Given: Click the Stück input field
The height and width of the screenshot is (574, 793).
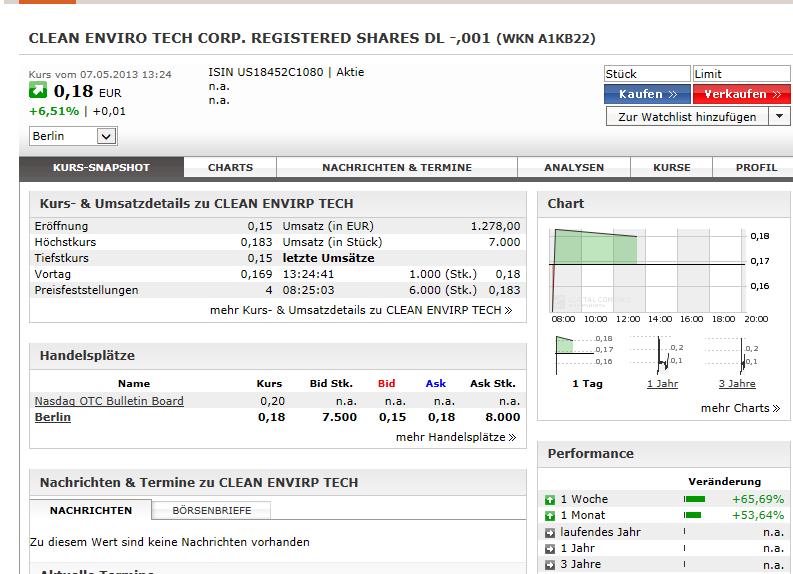Looking at the screenshot, I should pos(647,74).
